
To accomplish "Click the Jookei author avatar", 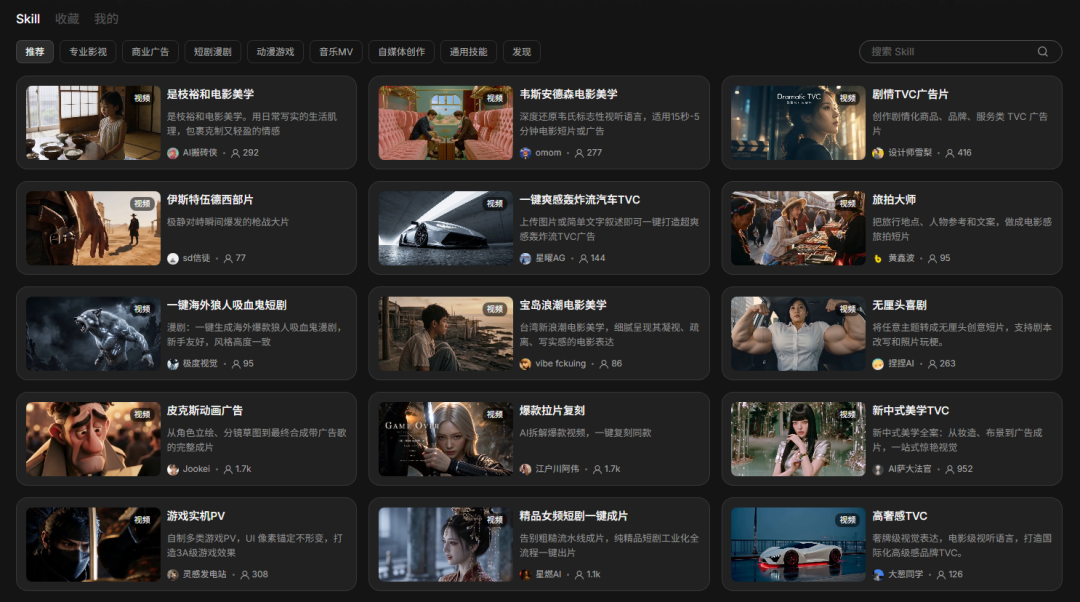I will tap(173, 469).
